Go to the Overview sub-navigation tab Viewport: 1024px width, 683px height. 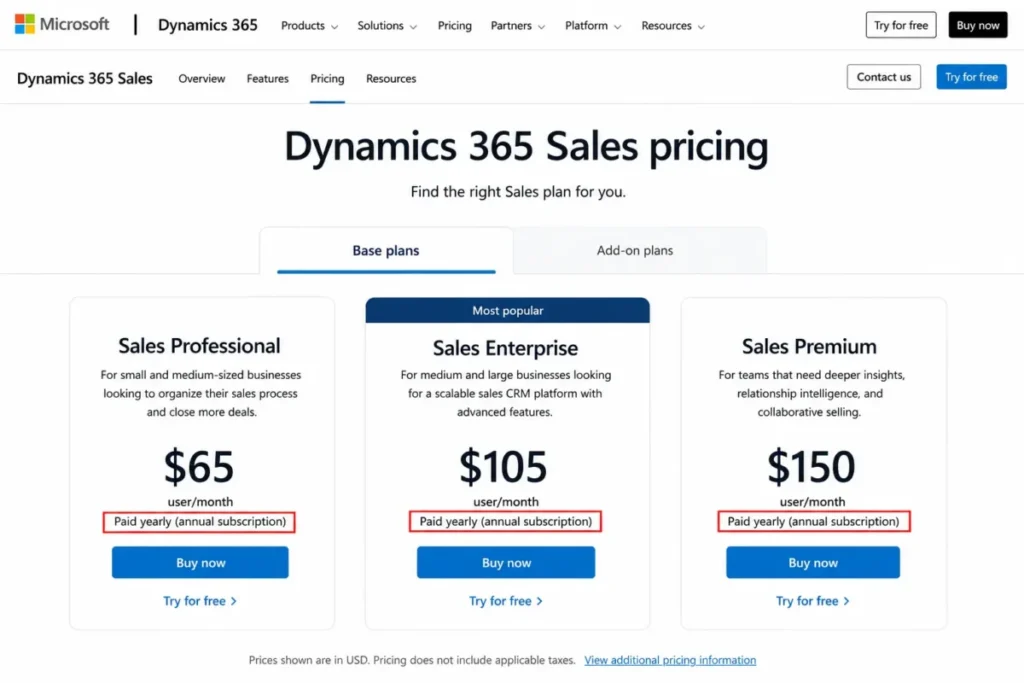pos(202,78)
